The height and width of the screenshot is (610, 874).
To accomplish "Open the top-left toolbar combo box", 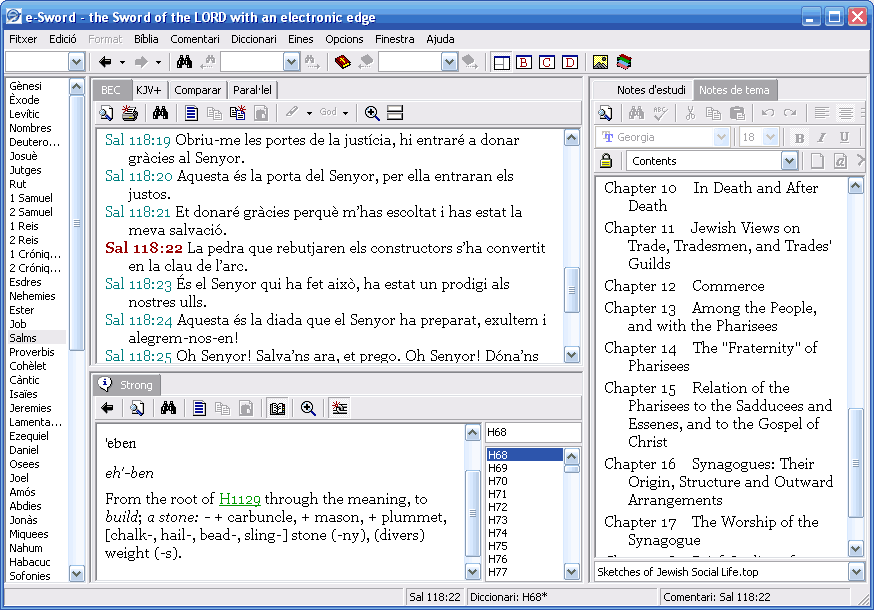I will click(76, 62).
